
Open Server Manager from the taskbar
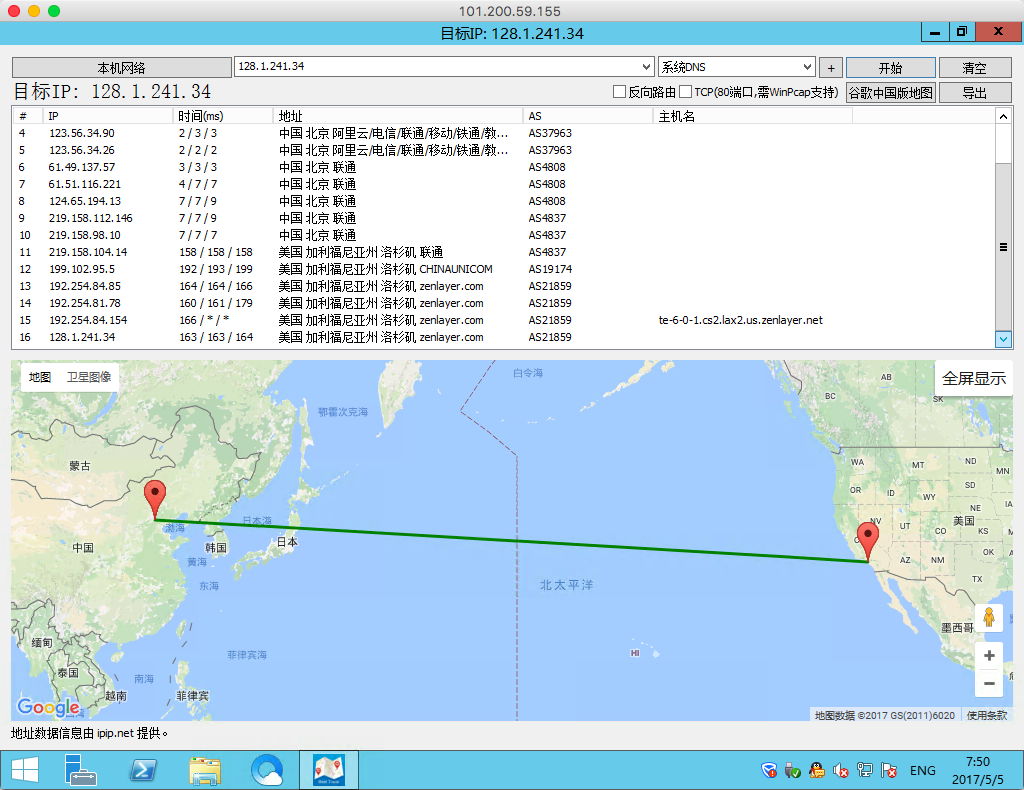(80, 771)
